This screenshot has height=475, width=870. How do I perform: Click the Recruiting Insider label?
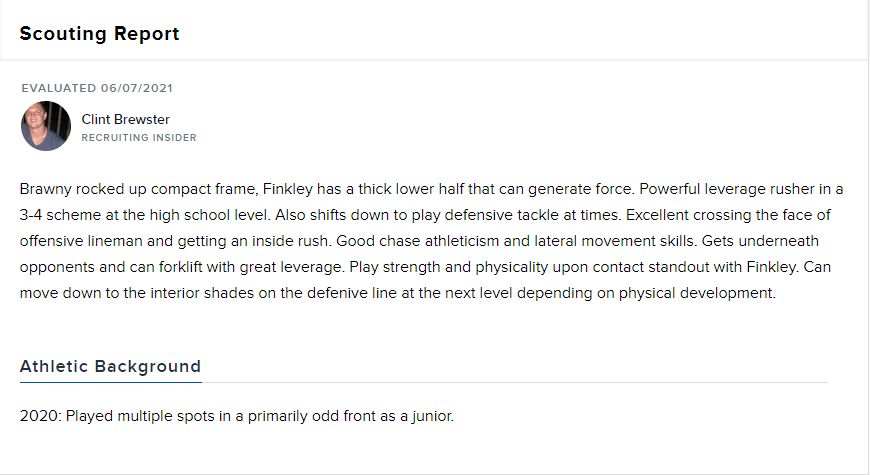point(139,138)
